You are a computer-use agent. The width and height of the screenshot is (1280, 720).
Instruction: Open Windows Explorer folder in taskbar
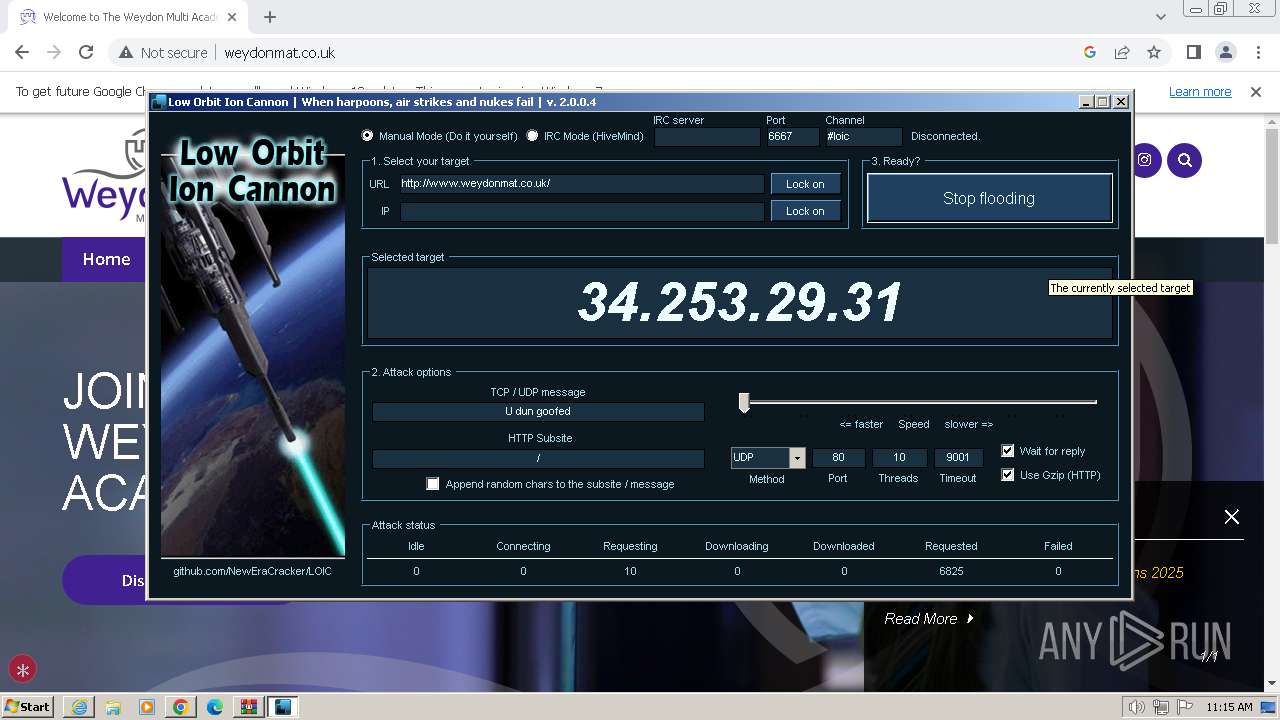click(x=112, y=707)
